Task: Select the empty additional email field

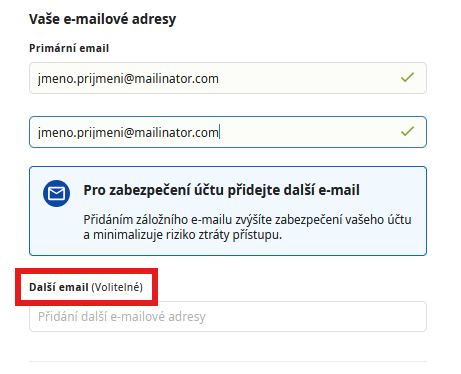Action: coord(228,317)
